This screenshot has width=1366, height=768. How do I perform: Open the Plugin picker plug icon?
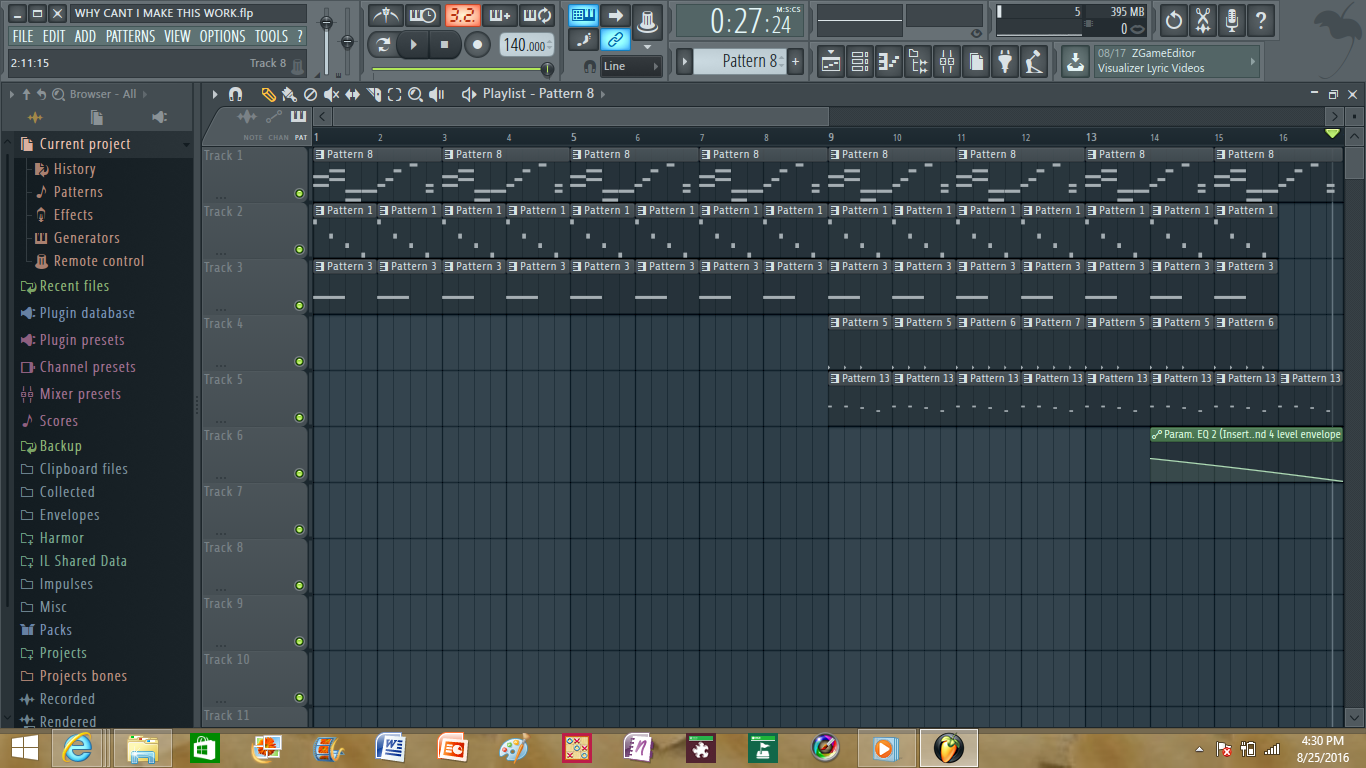[1005, 62]
